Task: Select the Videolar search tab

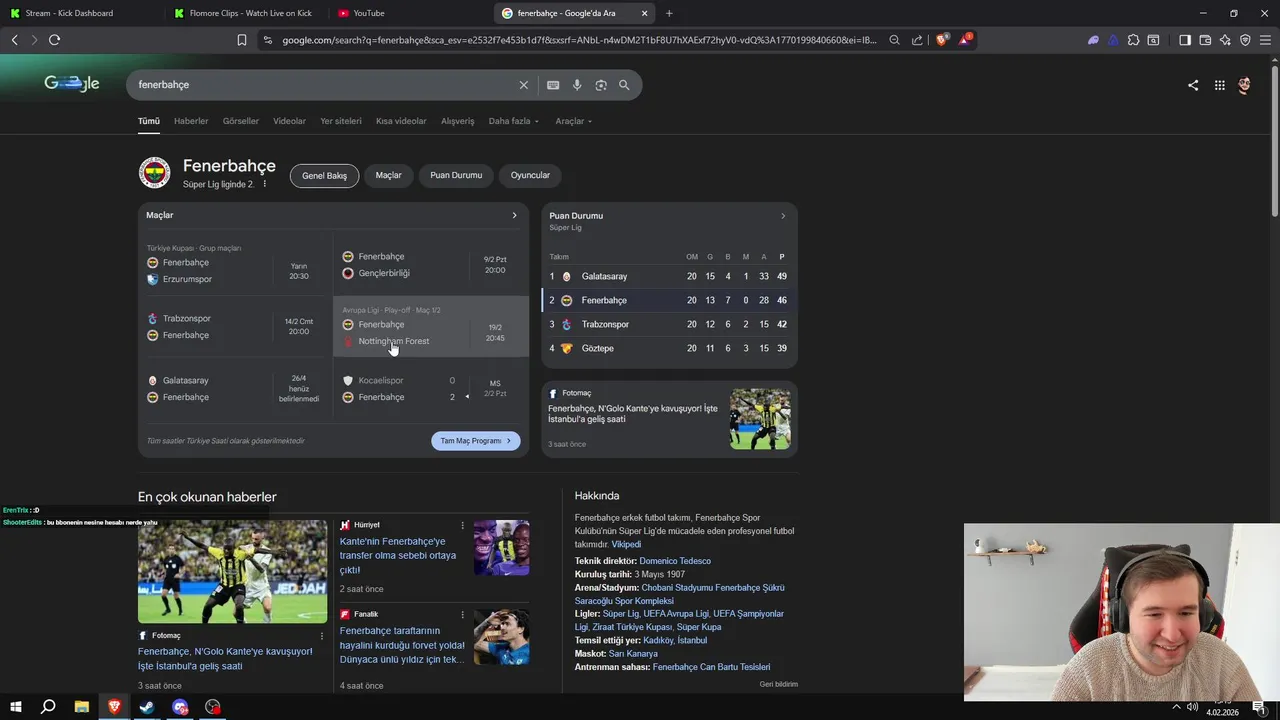Action: pyautogui.click(x=290, y=121)
